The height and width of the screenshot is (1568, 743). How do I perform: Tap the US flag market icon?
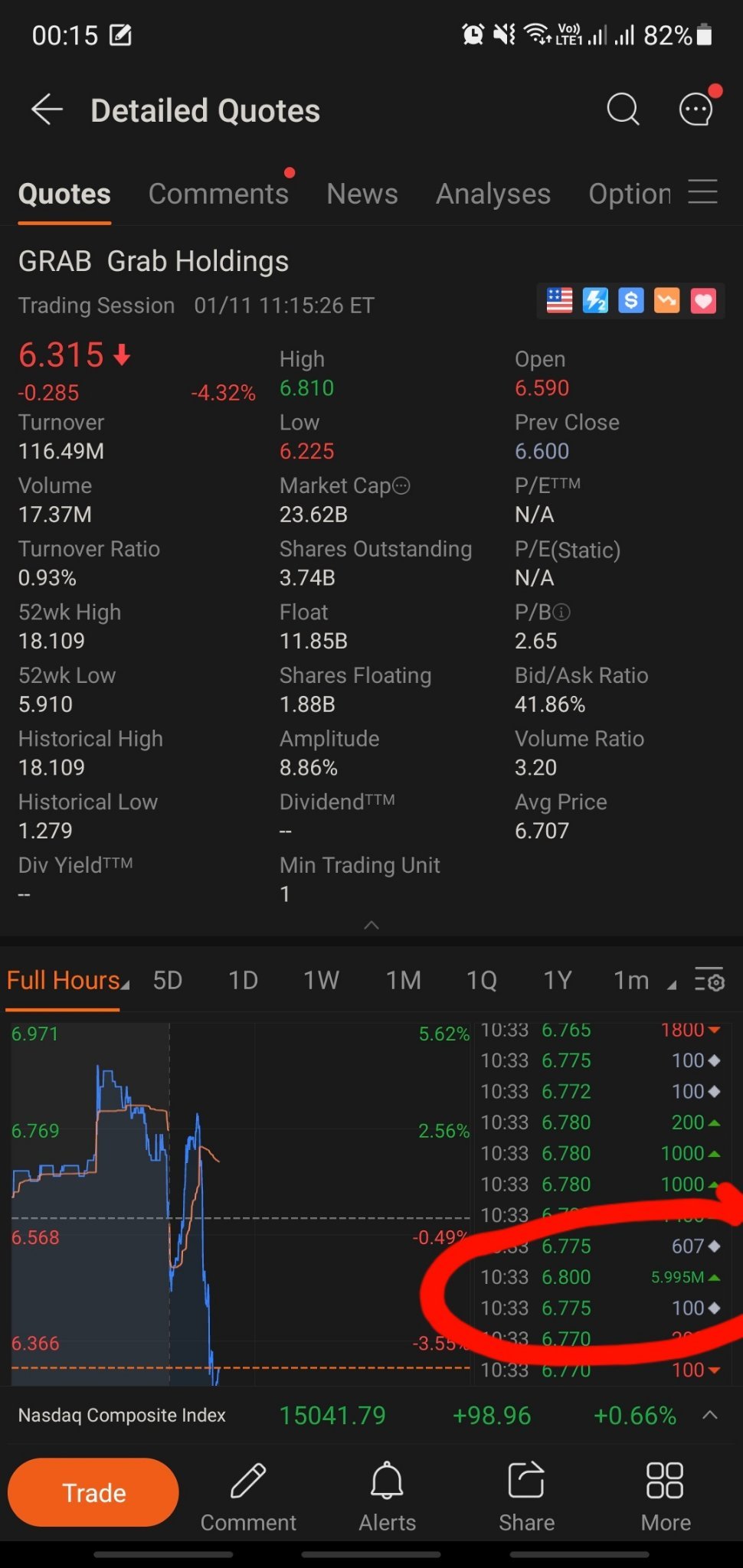pyautogui.click(x=559, y=300)
